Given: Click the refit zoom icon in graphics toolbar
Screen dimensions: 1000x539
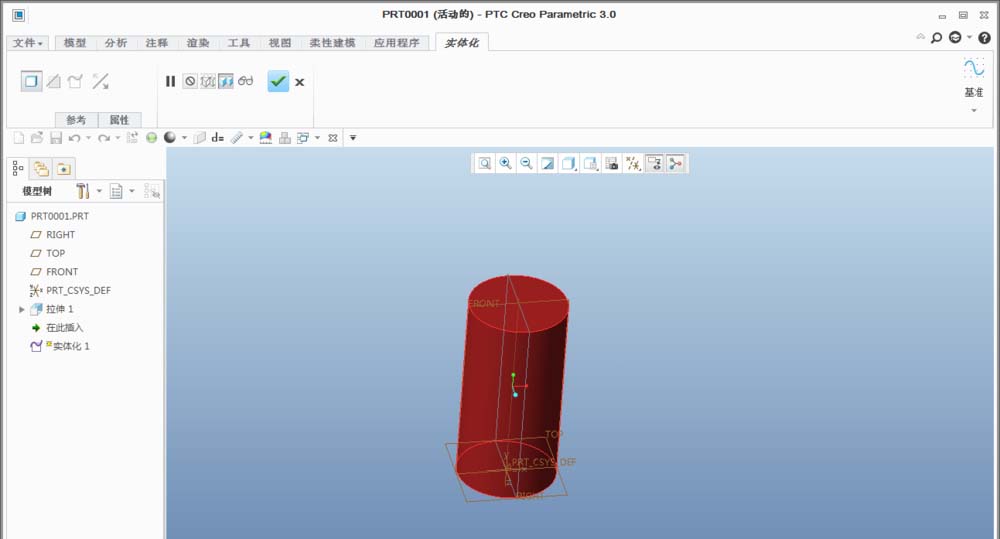Looking at the screenshot, I should [485, 164].
